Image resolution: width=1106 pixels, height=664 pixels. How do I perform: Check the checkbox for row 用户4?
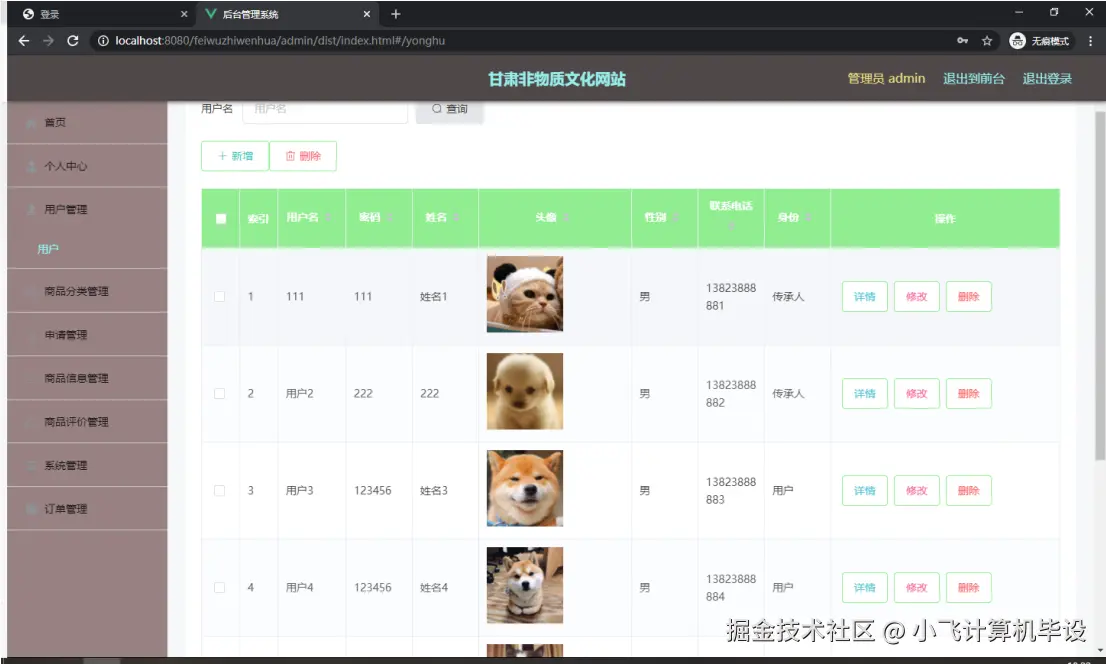coord(219,587)
